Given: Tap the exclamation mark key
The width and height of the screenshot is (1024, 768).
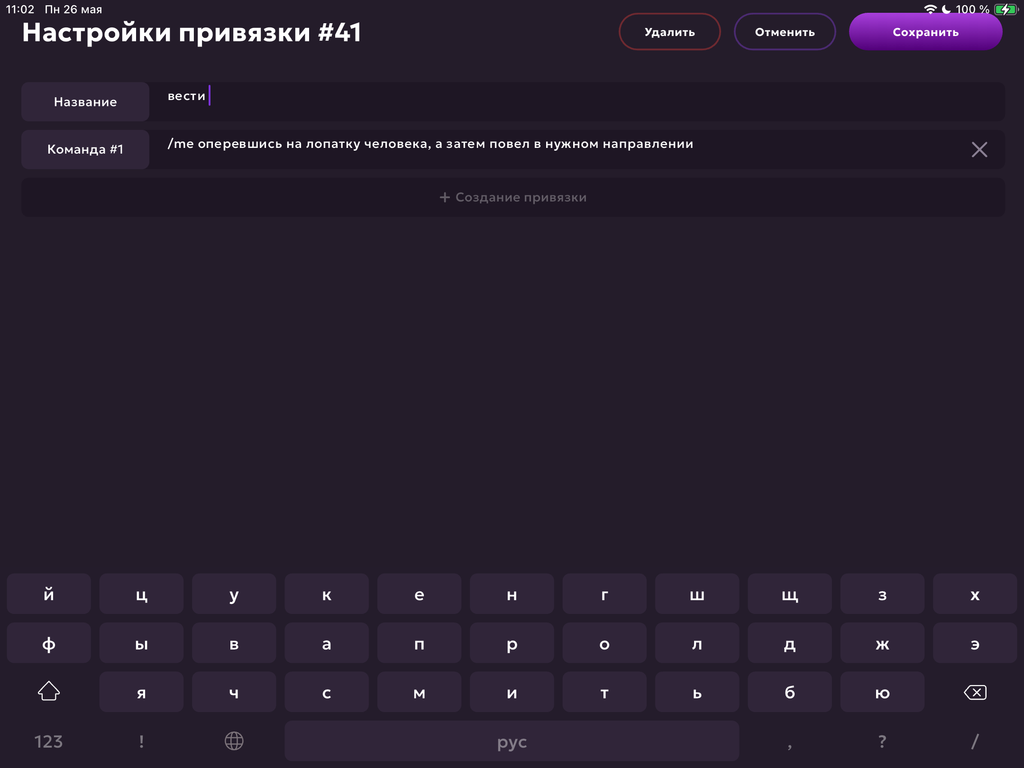Looking at the screenshot, I should [x=141, y=741].
